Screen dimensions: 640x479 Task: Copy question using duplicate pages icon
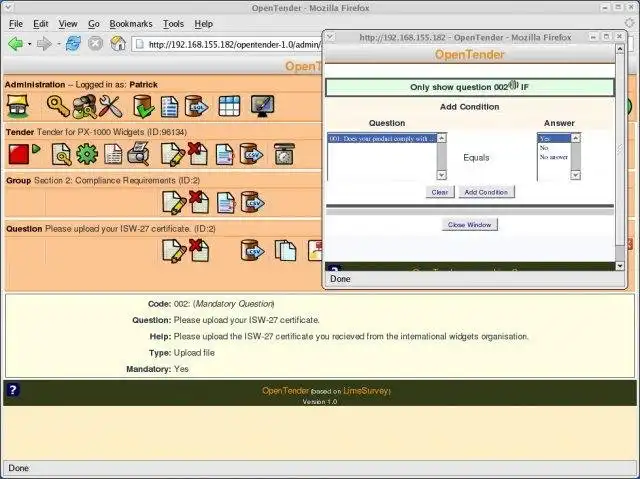point(285,251)
